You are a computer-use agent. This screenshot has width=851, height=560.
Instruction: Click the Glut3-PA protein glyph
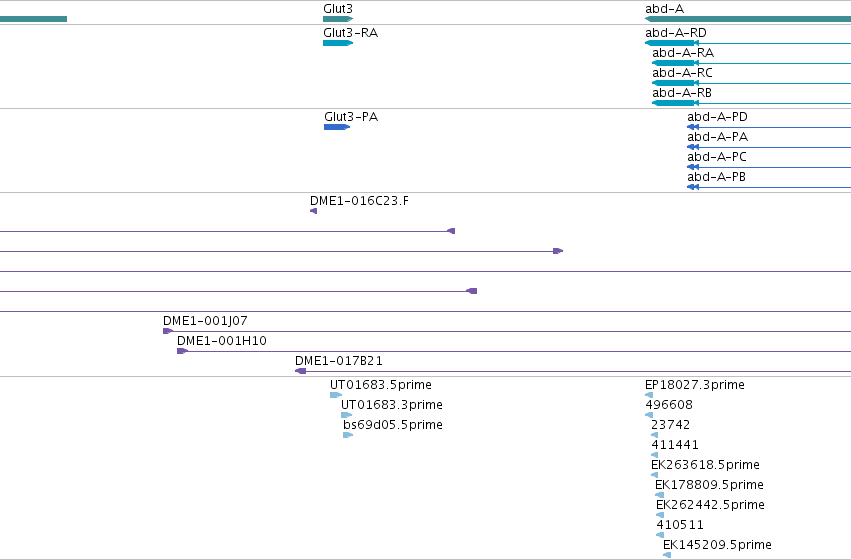[336, 127]
